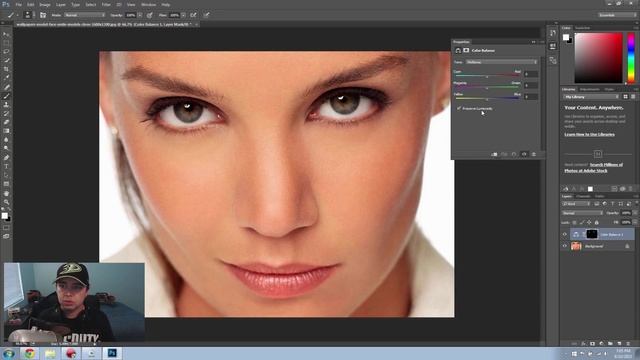This screenshot has height=360, width=640.
Task: Select the Crop tool
Action: (x=6, y=69)
